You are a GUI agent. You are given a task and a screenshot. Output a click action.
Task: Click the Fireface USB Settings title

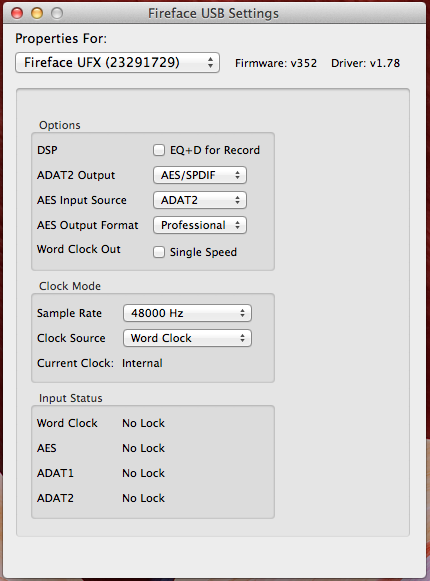coord(214,14)
